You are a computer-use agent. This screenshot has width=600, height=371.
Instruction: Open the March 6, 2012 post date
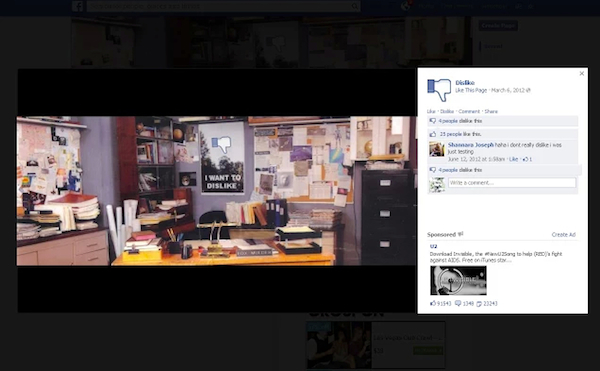pyautogui.click(x=508, y=90)
